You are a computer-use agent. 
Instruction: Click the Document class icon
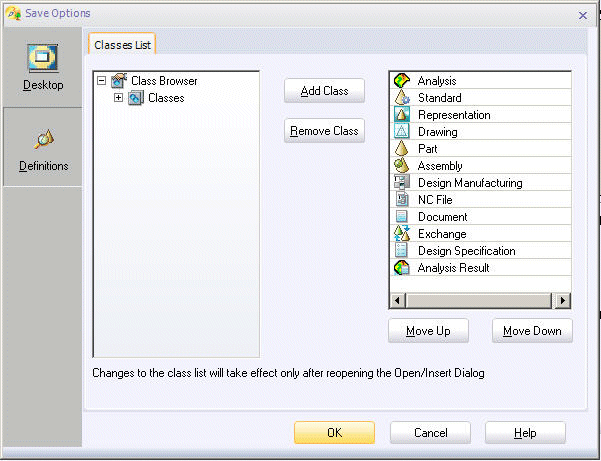(x=402, y=217)
